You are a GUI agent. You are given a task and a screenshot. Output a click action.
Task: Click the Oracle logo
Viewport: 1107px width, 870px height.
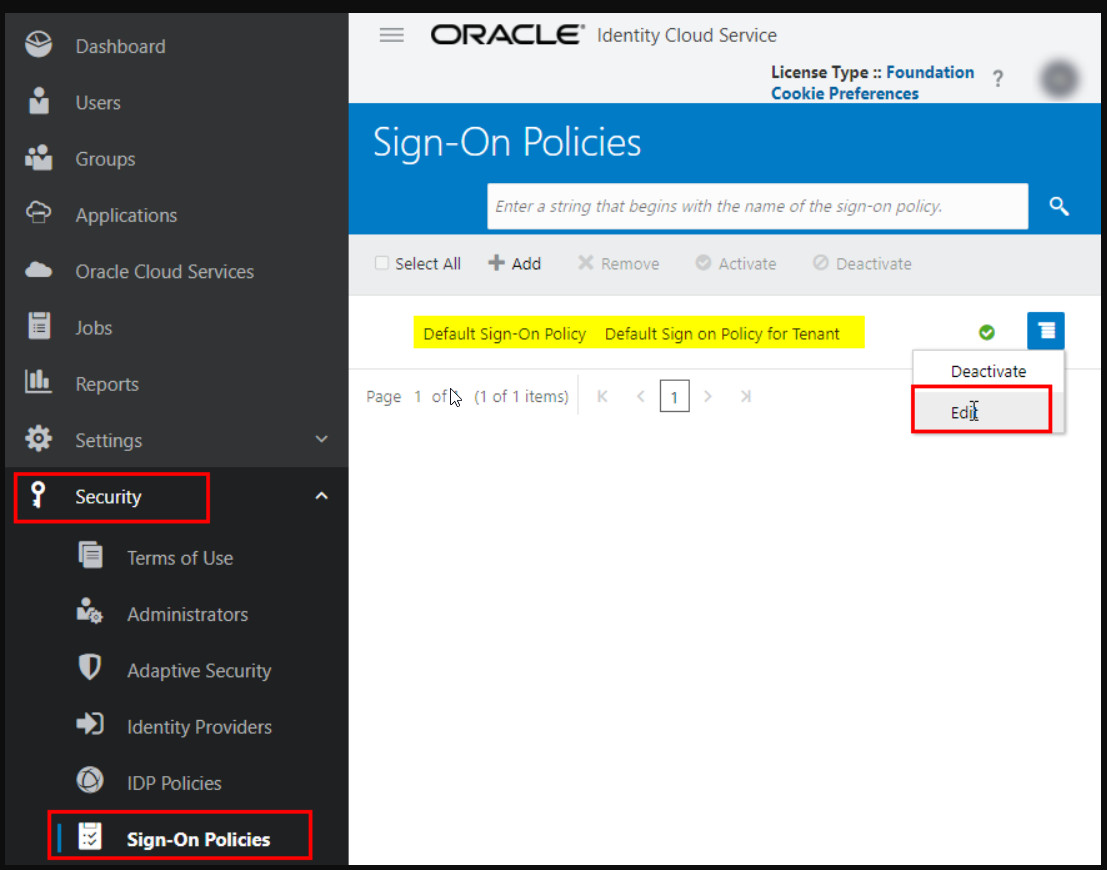pos(508,35)
